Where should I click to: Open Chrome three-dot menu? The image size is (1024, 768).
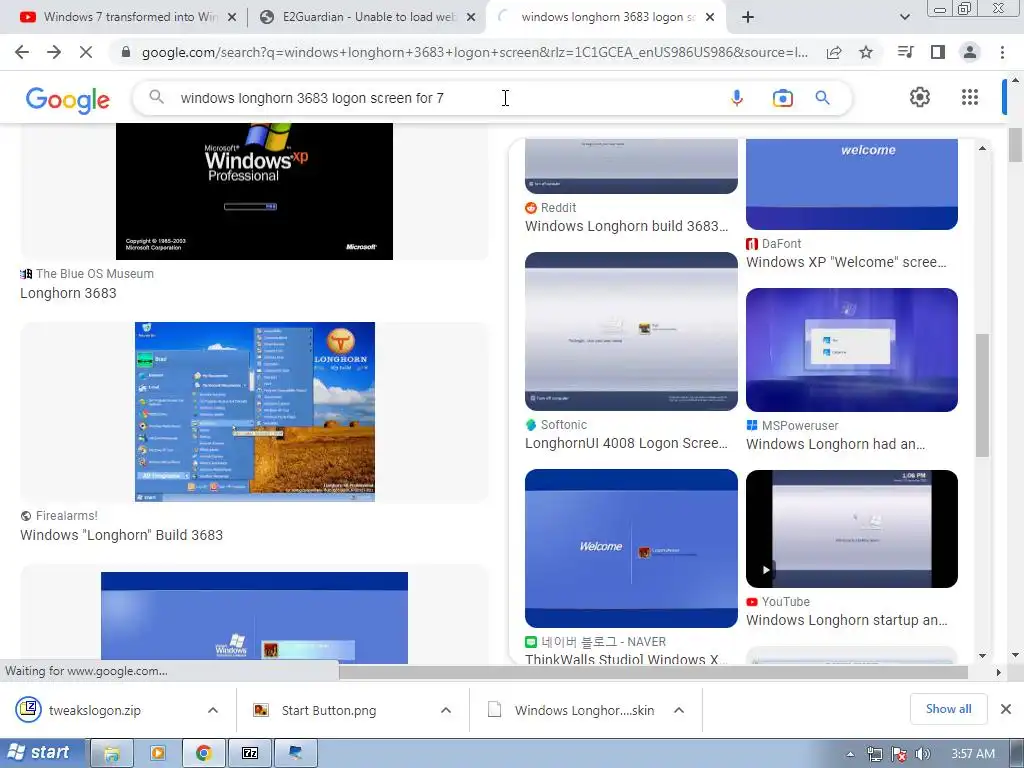1002,52
